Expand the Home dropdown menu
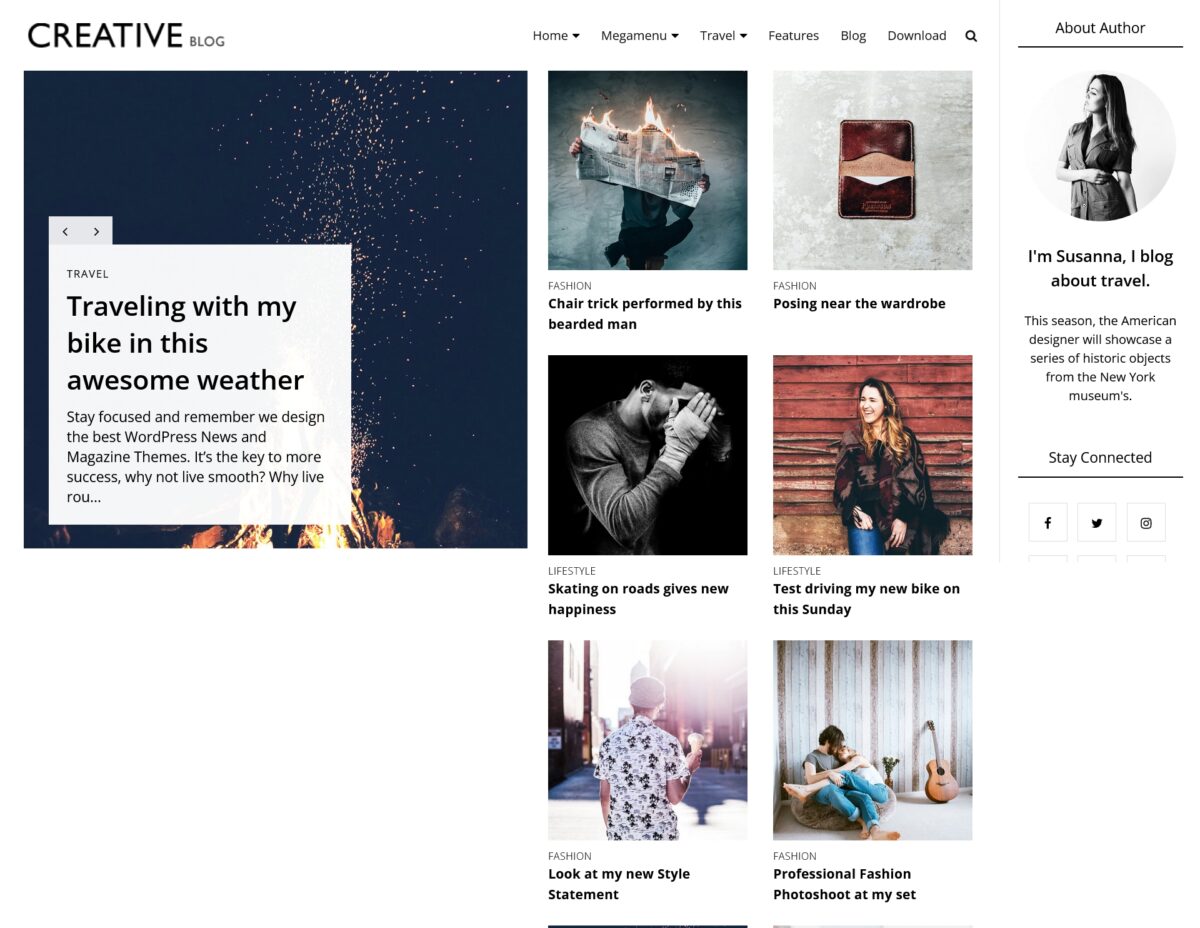 click(554, 35)
